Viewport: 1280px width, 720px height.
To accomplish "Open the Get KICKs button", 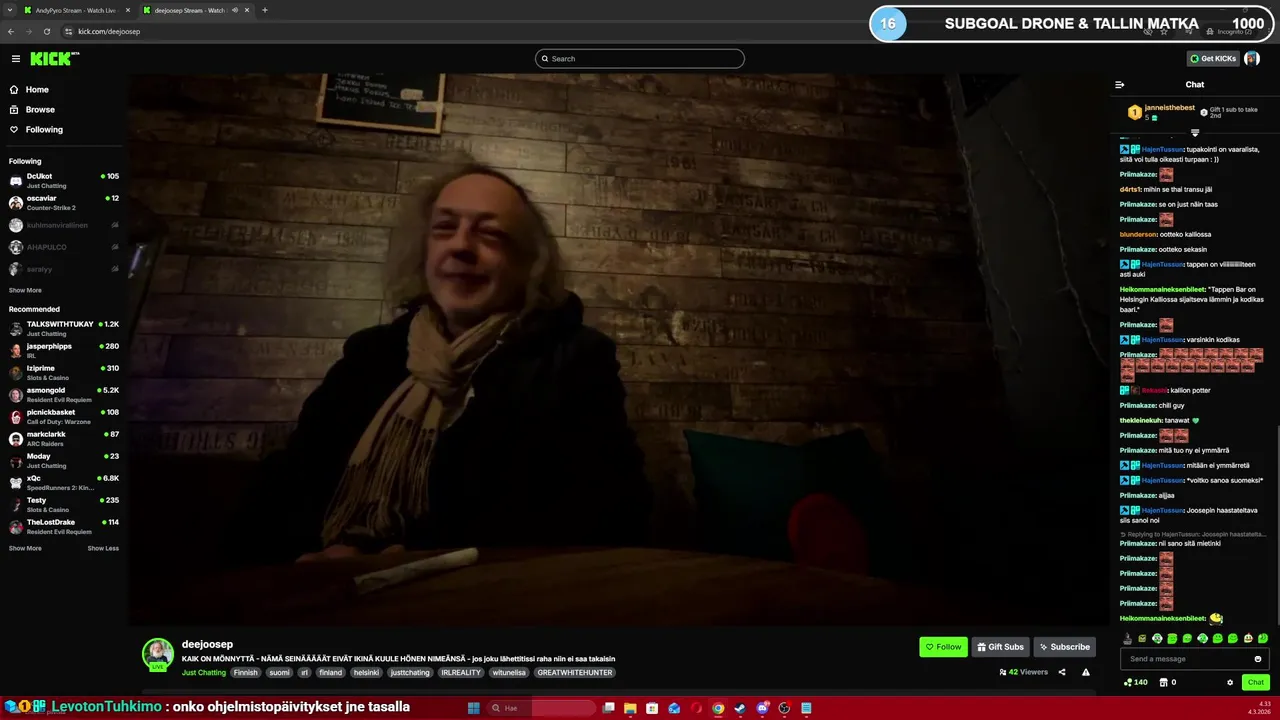I will coord(1213,59).
